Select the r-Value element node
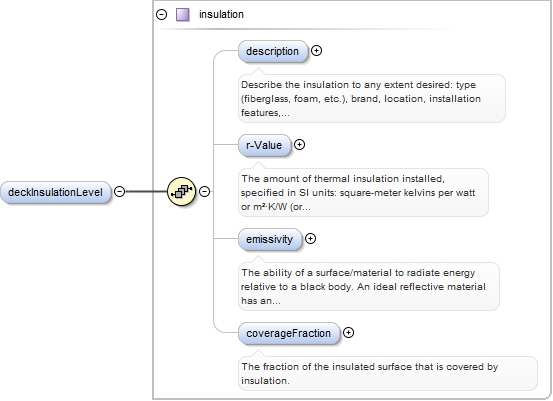553x401 pixels. pos(265,145)
